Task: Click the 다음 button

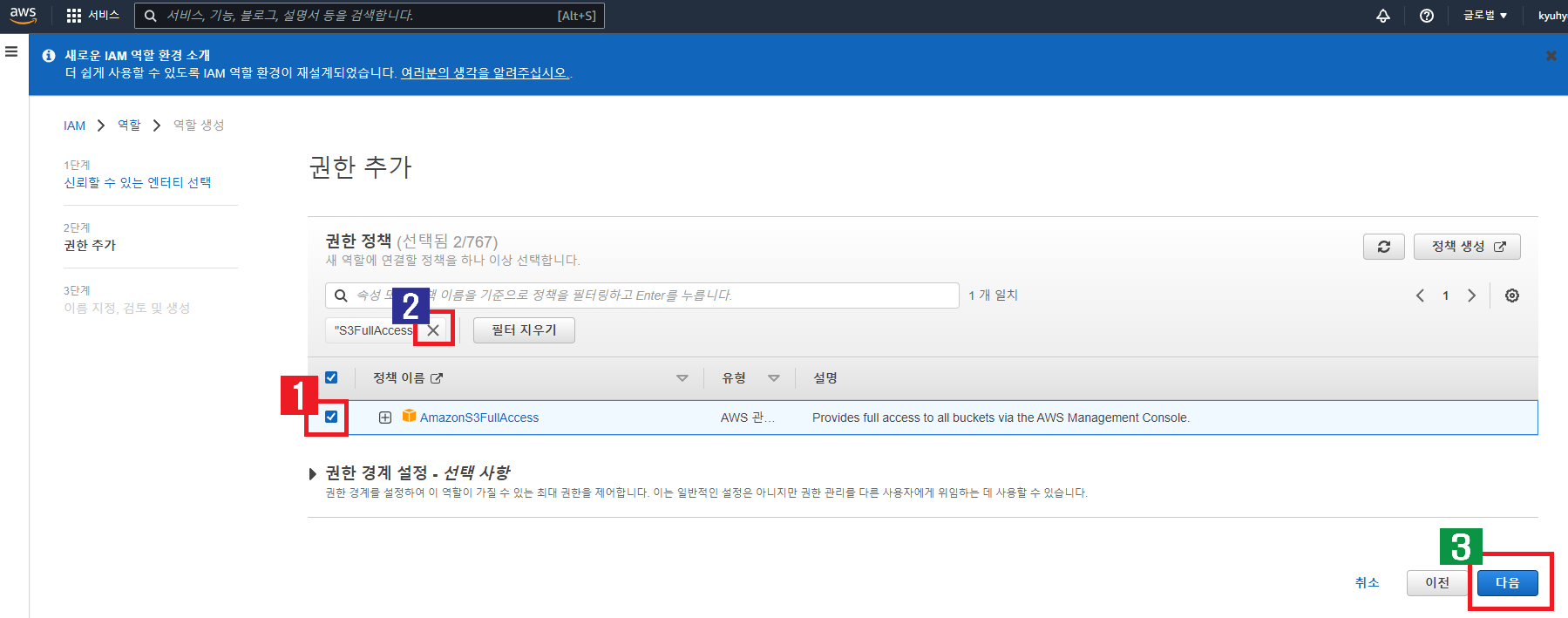Action: [x=1508, y=583]
